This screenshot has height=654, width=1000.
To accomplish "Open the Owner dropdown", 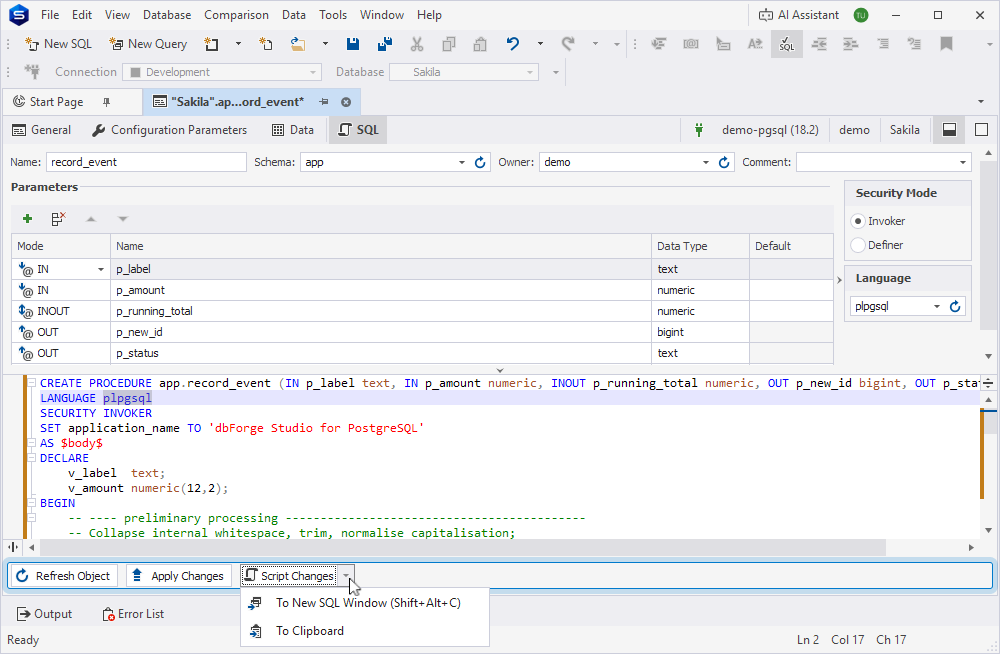I will point(705,163).
